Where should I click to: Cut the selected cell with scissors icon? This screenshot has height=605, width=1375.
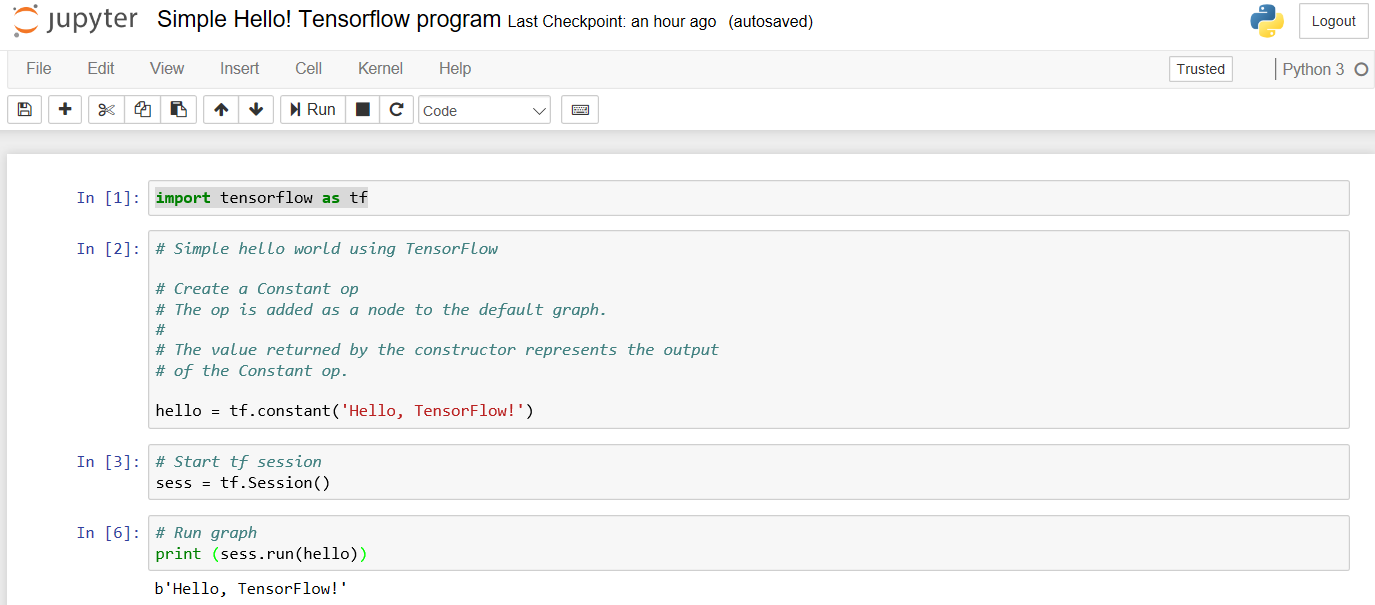(105, 109)
